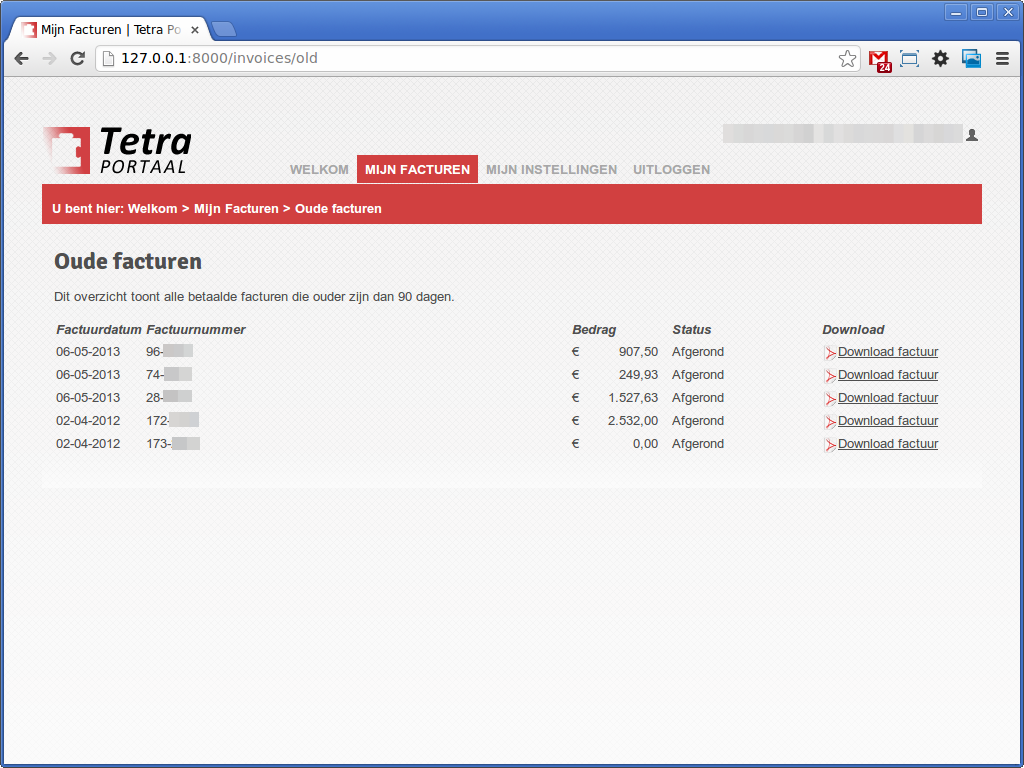Click the Gmail extension icon
1024x768 pixels.
878,59
